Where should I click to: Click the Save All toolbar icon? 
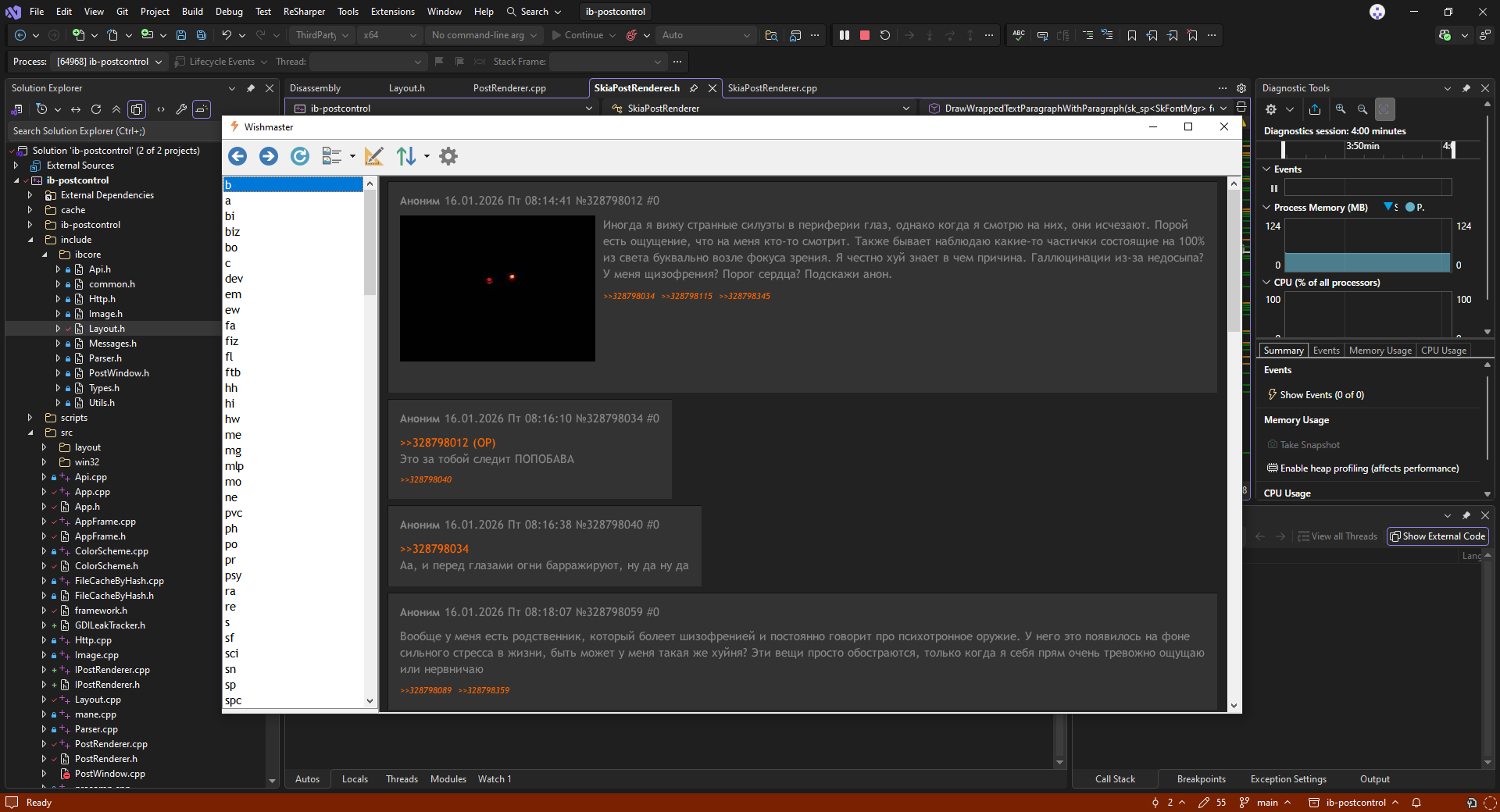tap(202, 35)
